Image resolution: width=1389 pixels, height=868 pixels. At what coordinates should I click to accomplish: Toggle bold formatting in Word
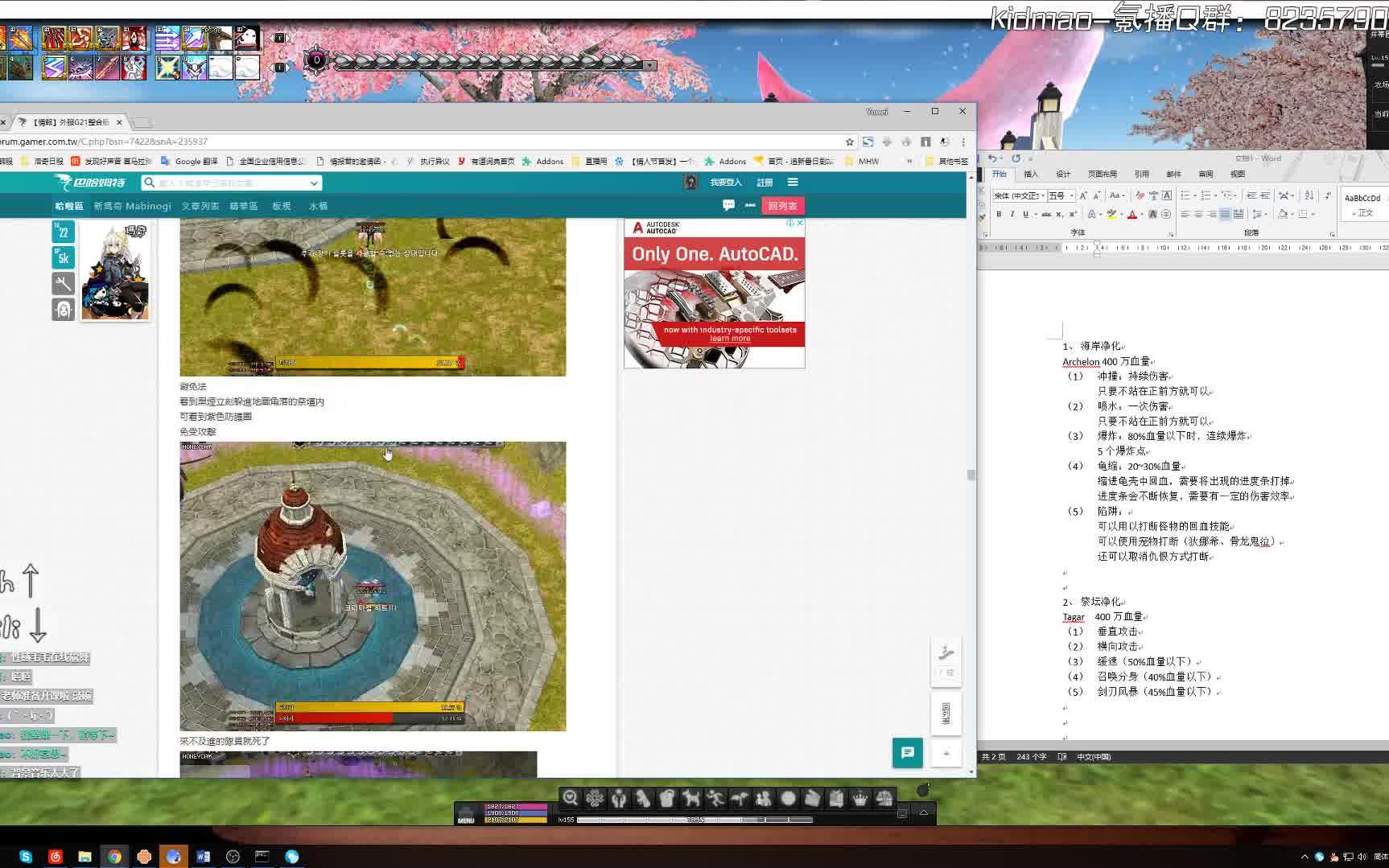pos(999,214)
